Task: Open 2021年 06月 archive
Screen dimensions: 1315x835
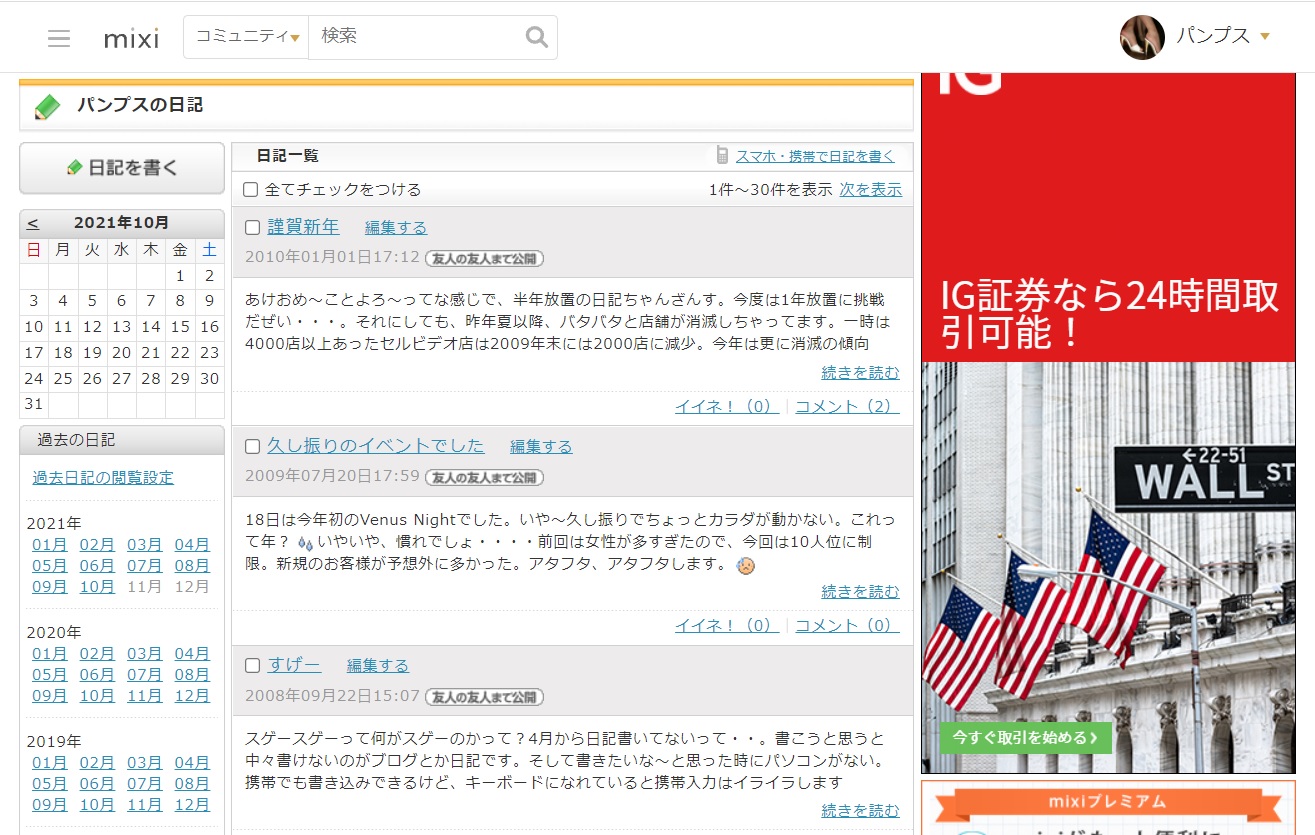Action: tap(97, 566)
